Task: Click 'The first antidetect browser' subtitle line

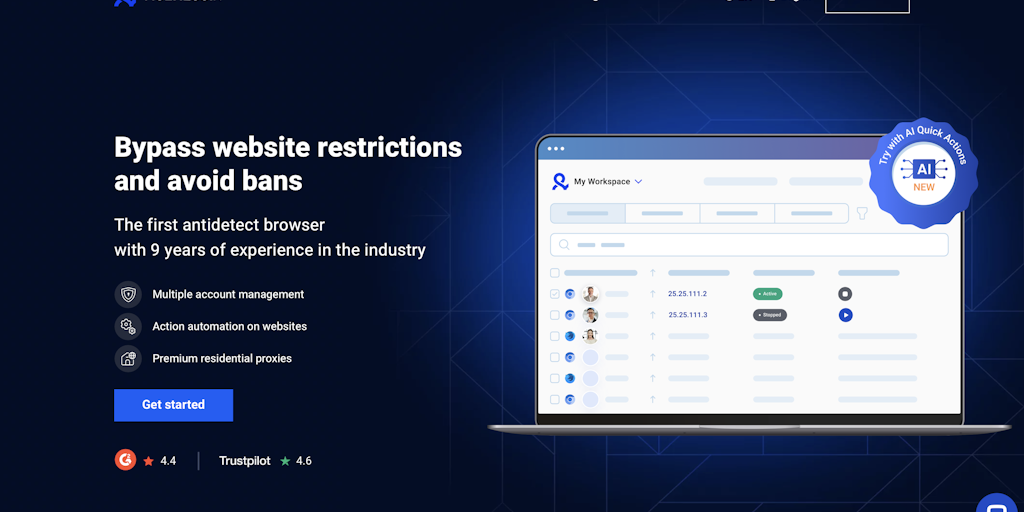Action: point(219,225)
